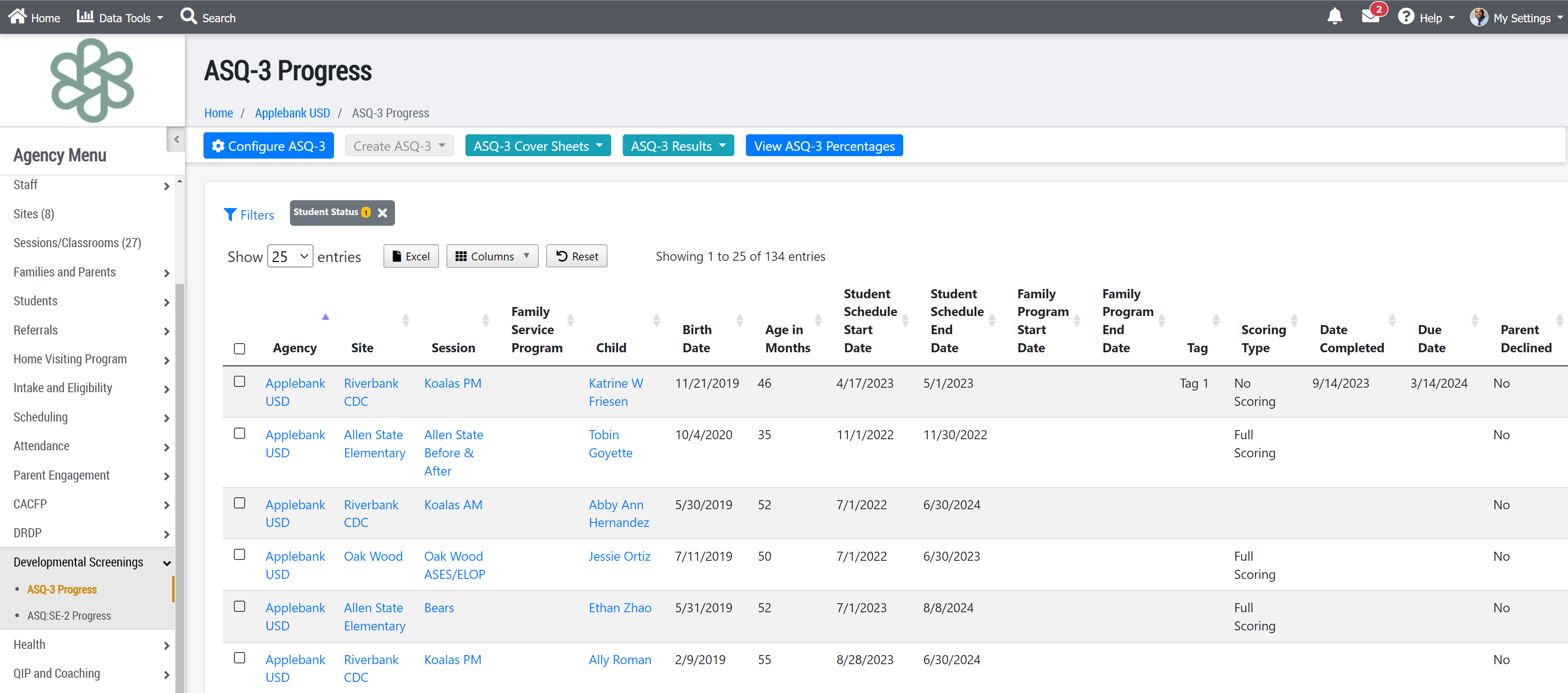Select the row checkbox for Jessie Ortiz
The width and height of the screenshot is (1568, 693).
pos(239,555)
